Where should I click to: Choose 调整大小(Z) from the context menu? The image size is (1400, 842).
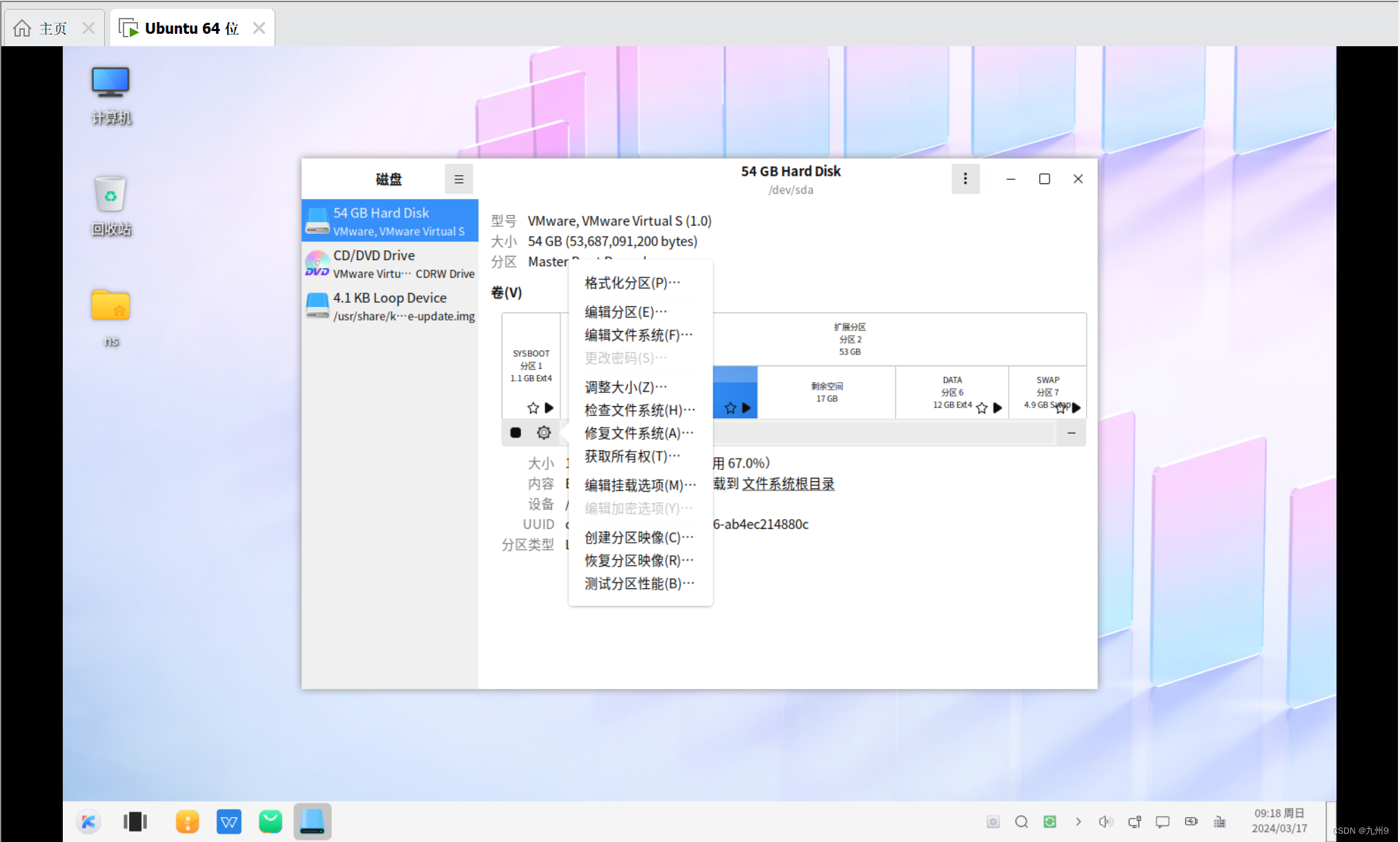click(625, 387)
